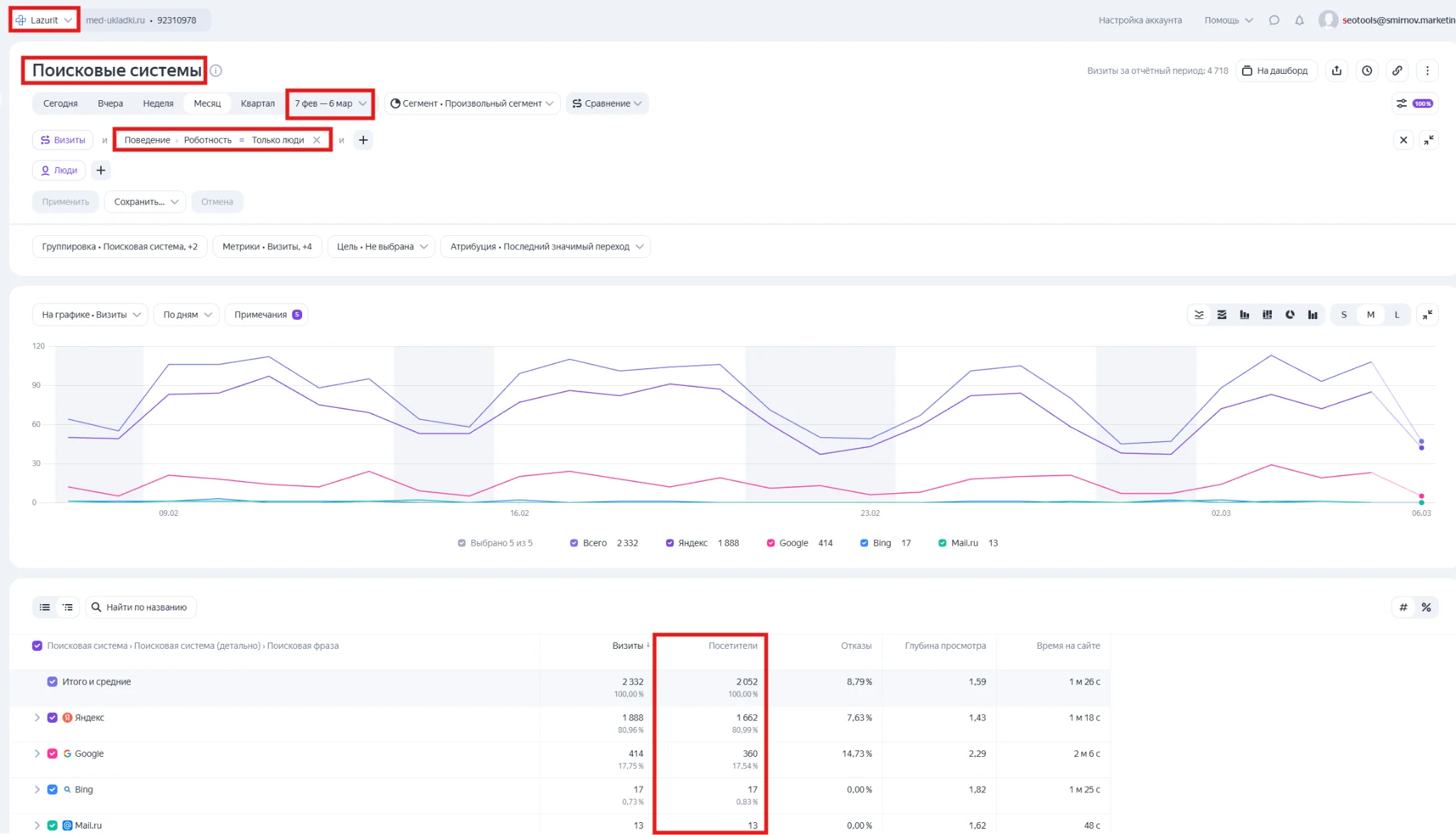The width and height of the screenshot is (1456, 835).
Task: Select the Неделя period tab
Action: (x=158, y=104)
